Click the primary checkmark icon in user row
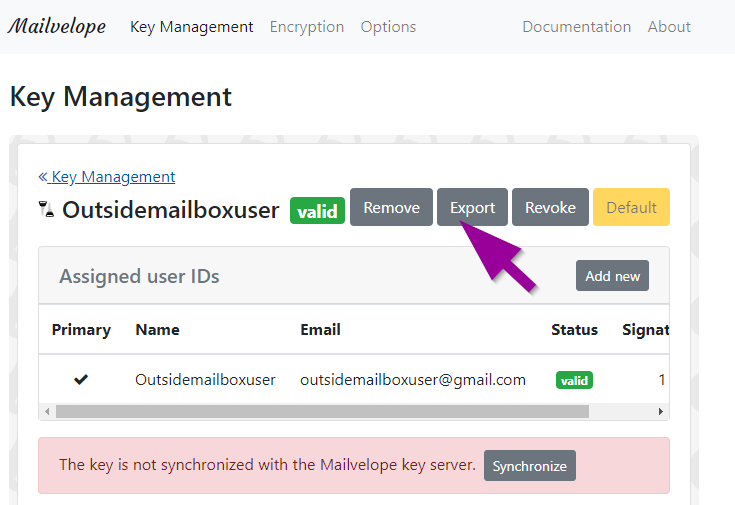This screenshot has height=505, width=735. click(81, 379)
